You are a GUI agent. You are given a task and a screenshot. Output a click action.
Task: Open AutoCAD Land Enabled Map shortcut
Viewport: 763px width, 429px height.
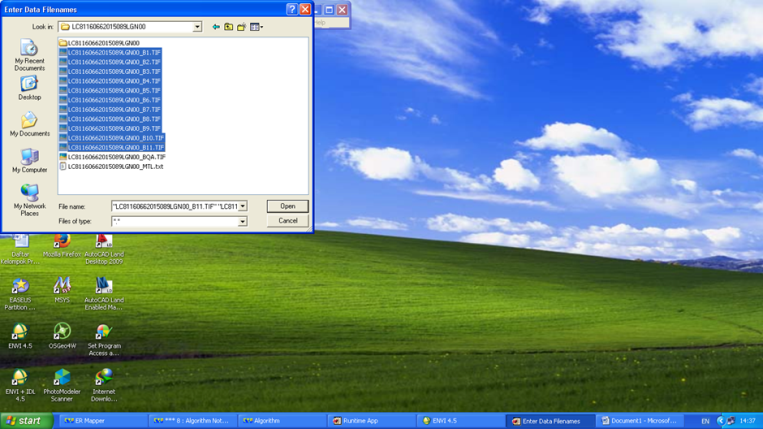coord(104,294)
